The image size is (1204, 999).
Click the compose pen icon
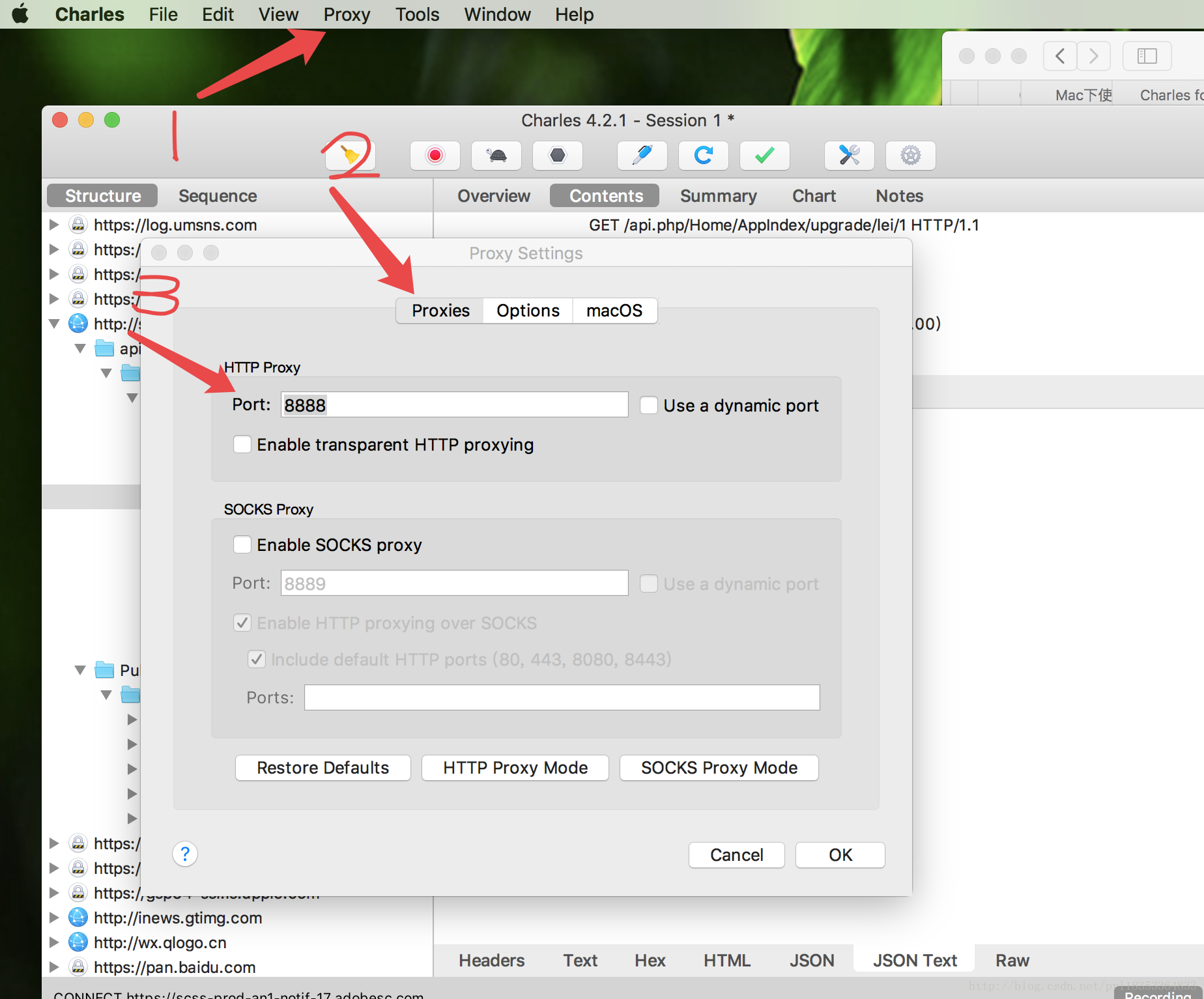point(642,156)
